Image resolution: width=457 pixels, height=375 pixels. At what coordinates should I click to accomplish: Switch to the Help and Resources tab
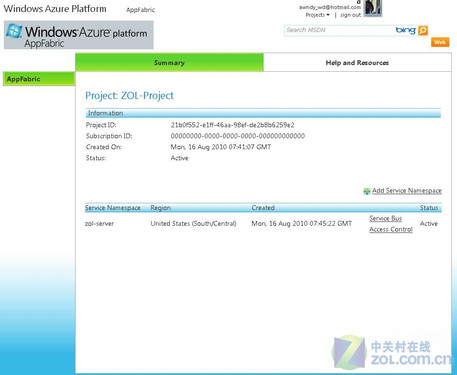click(x=357, y=63)
